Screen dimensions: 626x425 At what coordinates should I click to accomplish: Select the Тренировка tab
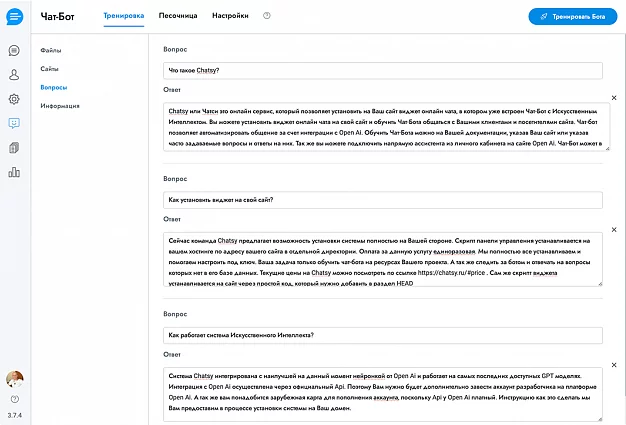tap(124, 16)
